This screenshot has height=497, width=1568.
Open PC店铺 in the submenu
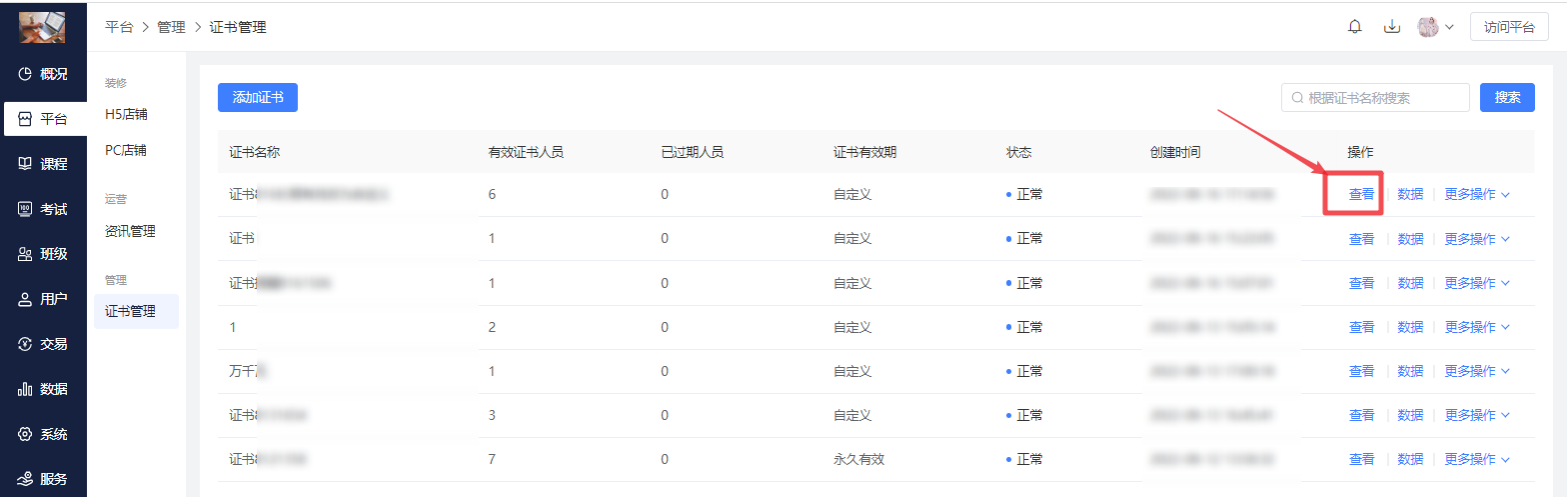click(x=126, y=150)
